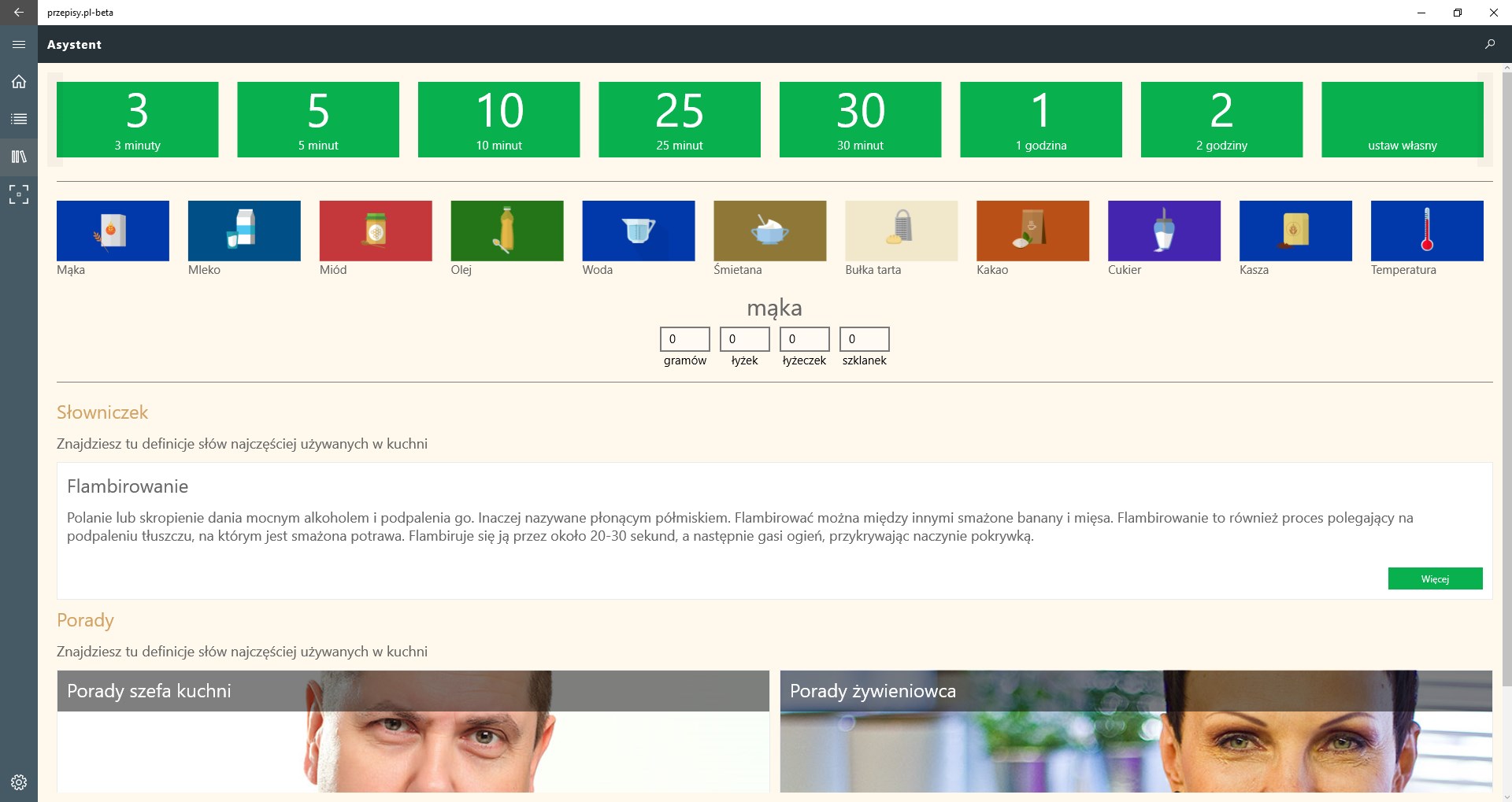The image size is (1512, 802).
Task: Start the 1 godzina timer
Action: 1041,120
